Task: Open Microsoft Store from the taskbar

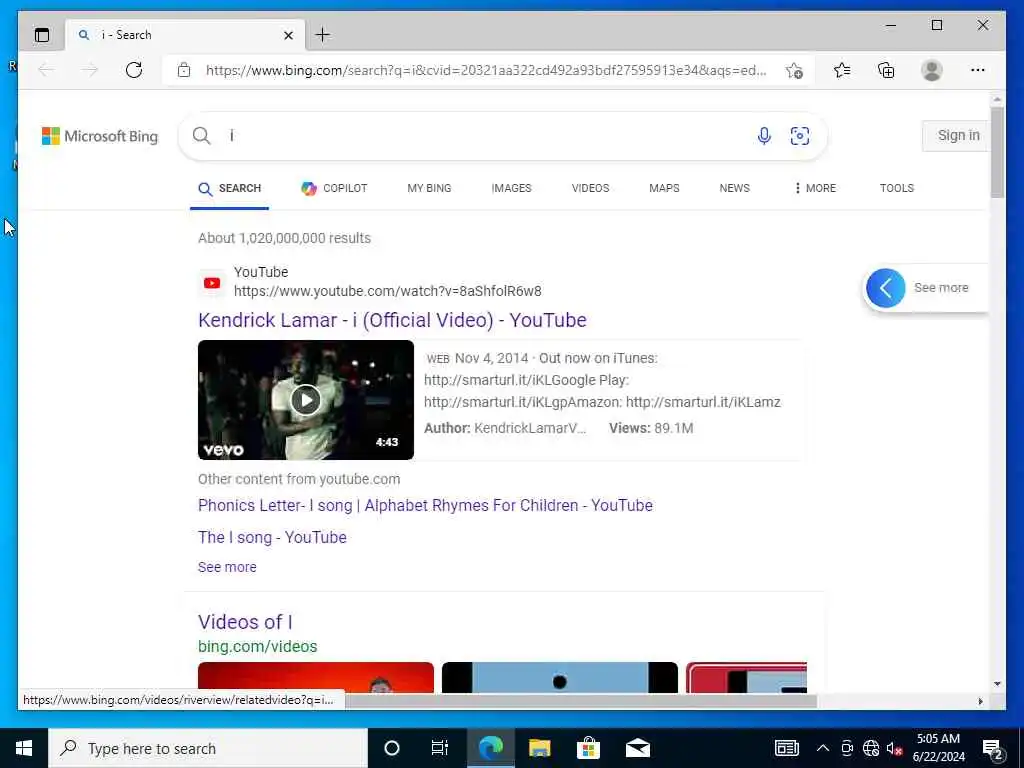Action: tap(588, 748)
